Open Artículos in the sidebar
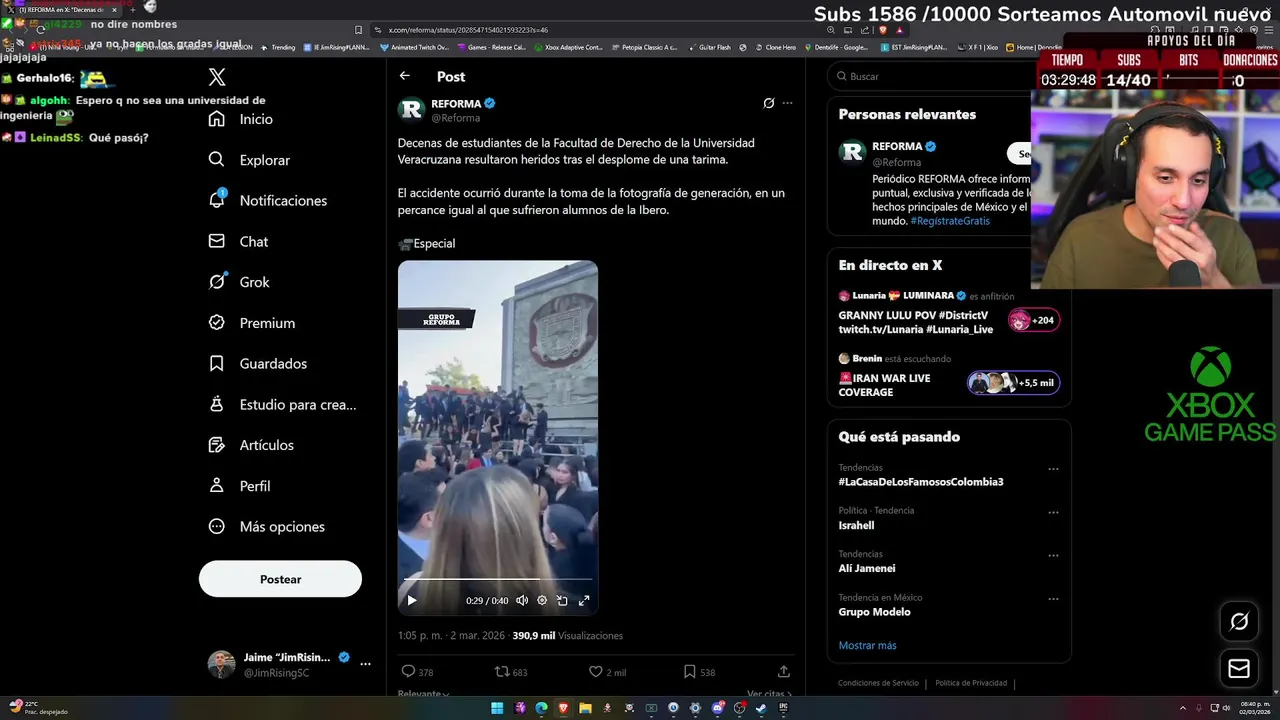 [x=251, y=445]
